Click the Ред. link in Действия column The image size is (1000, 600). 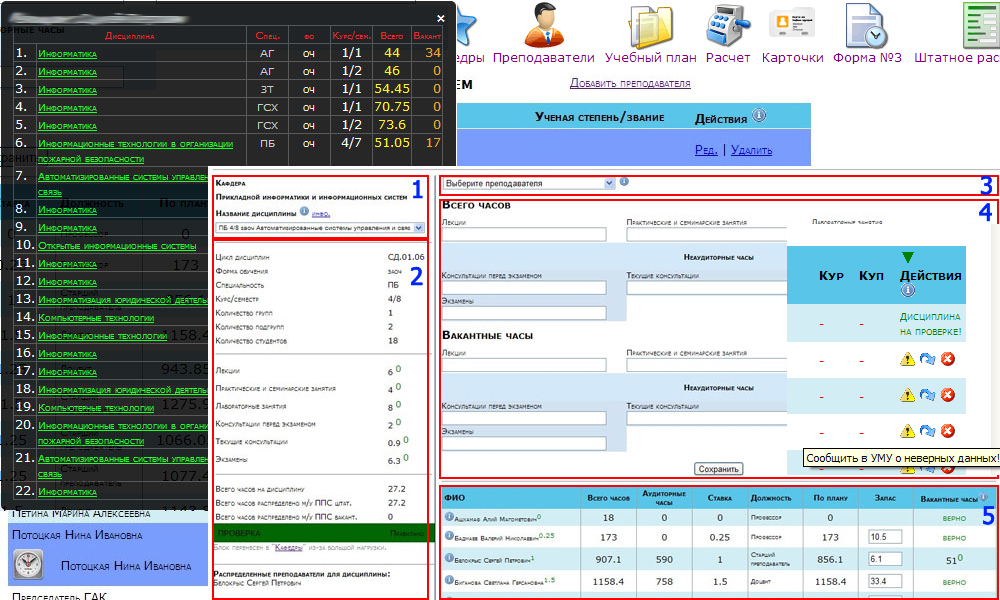pyautogui.click(x=706, y=150)
